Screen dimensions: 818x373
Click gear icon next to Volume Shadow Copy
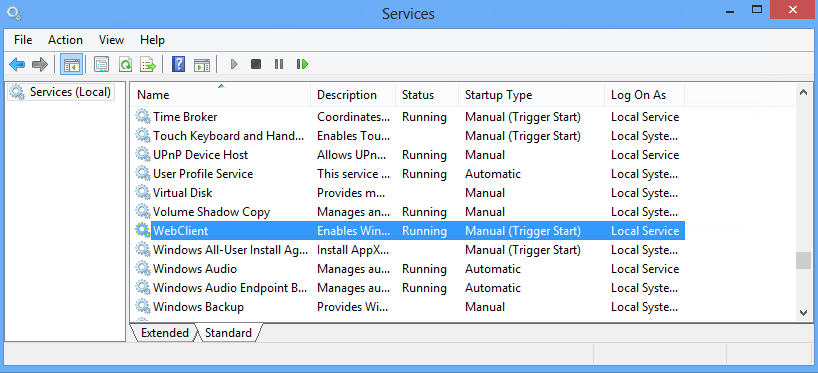(x=143, y=212)
